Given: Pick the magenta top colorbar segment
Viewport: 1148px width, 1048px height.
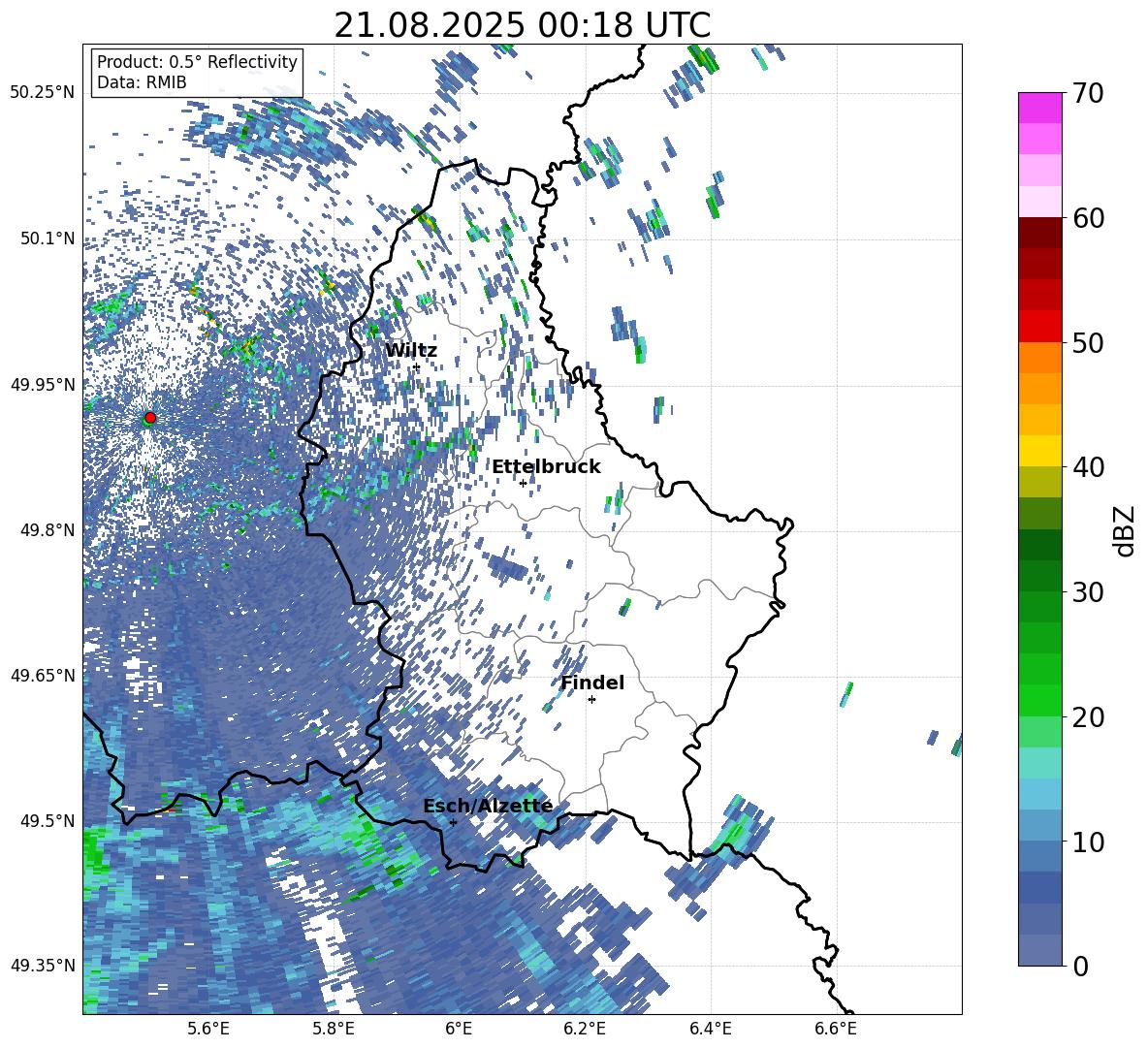Looking at the screenshot, I should tap(1039, 109).
